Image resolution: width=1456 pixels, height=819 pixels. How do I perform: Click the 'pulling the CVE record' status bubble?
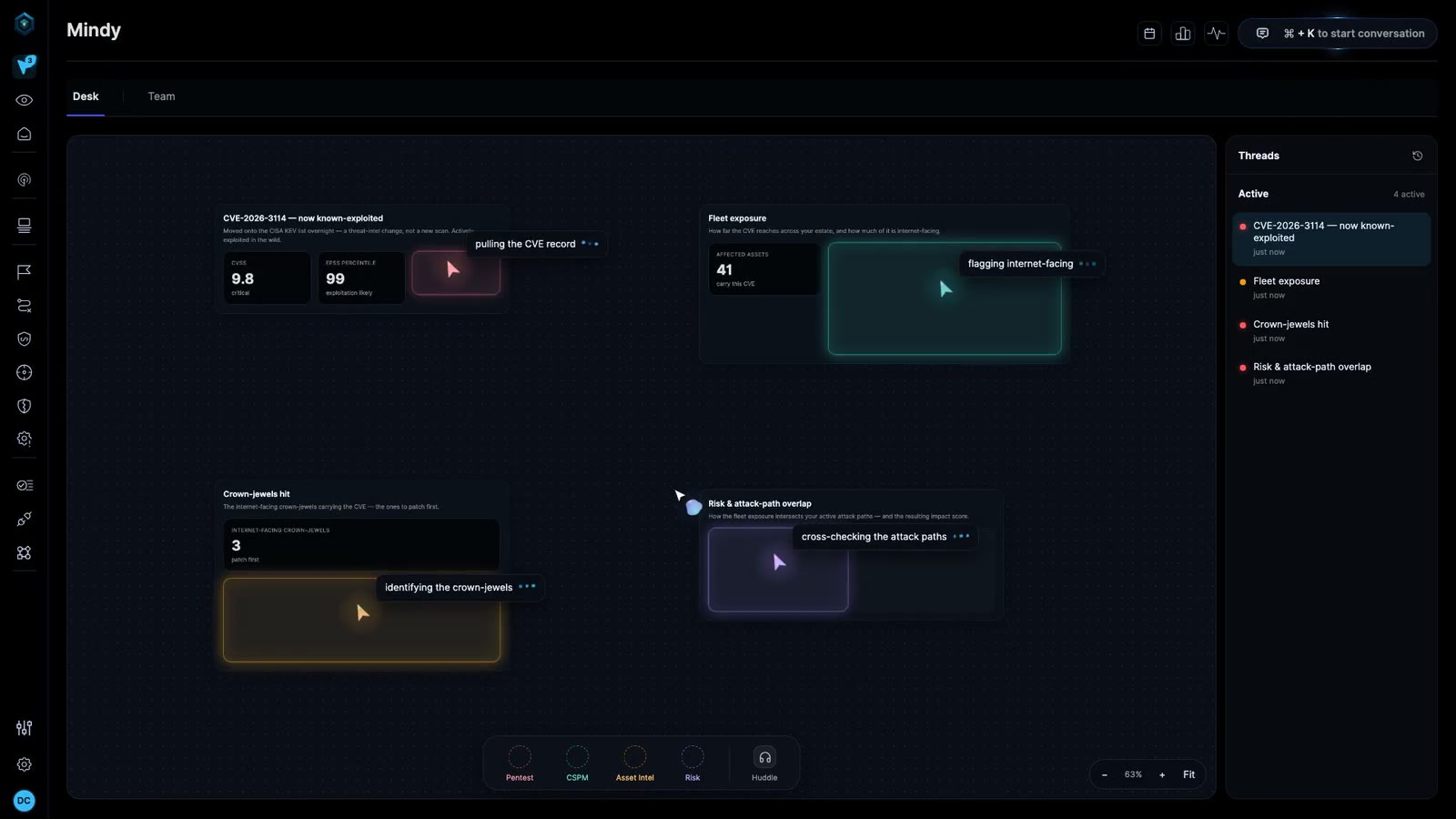tap(537, 244)
